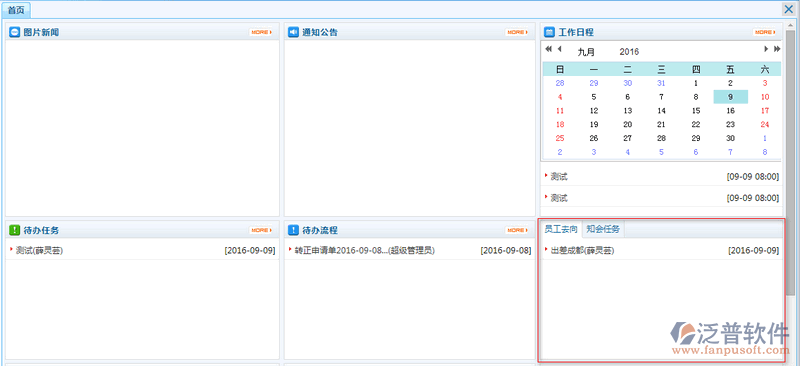Open 转正申请单2016-09-08 workflow item
This screenshot has width=800, height=366.
coord(364,251)
